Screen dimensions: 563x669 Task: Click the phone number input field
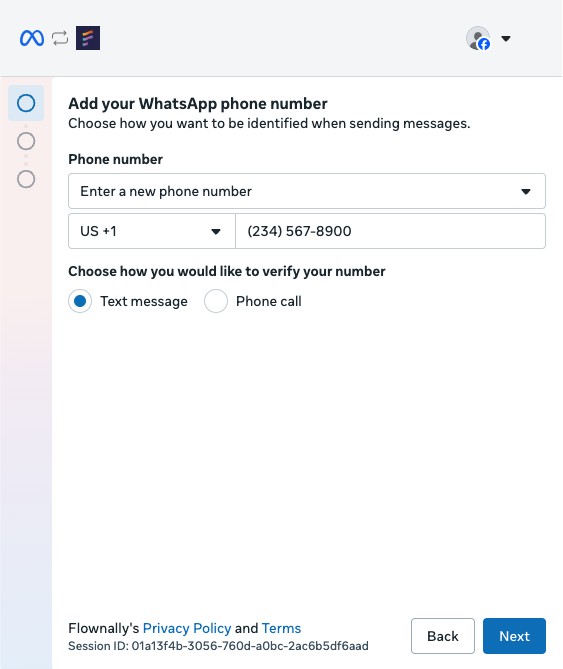tap(390, 231)
